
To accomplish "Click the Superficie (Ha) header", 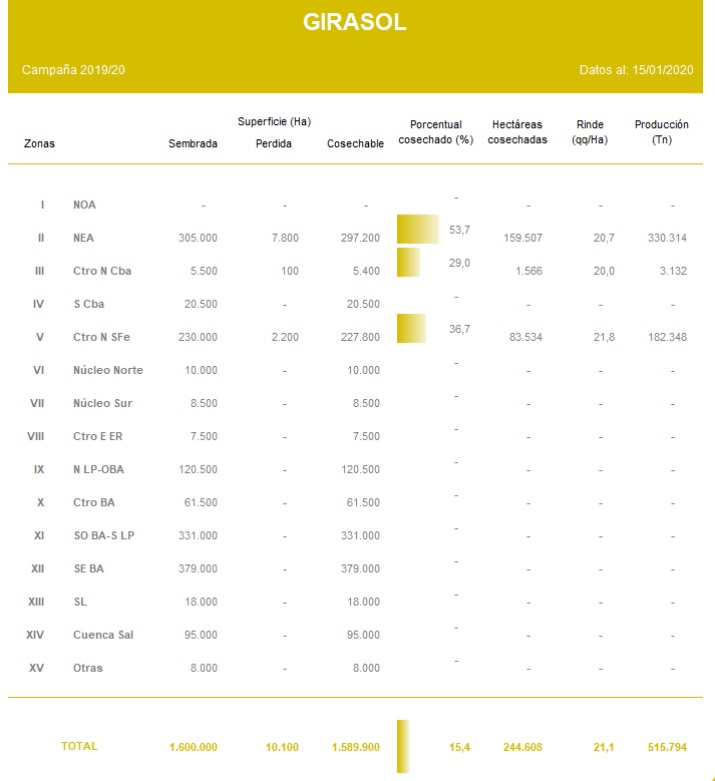I will (x=275, y=122).
